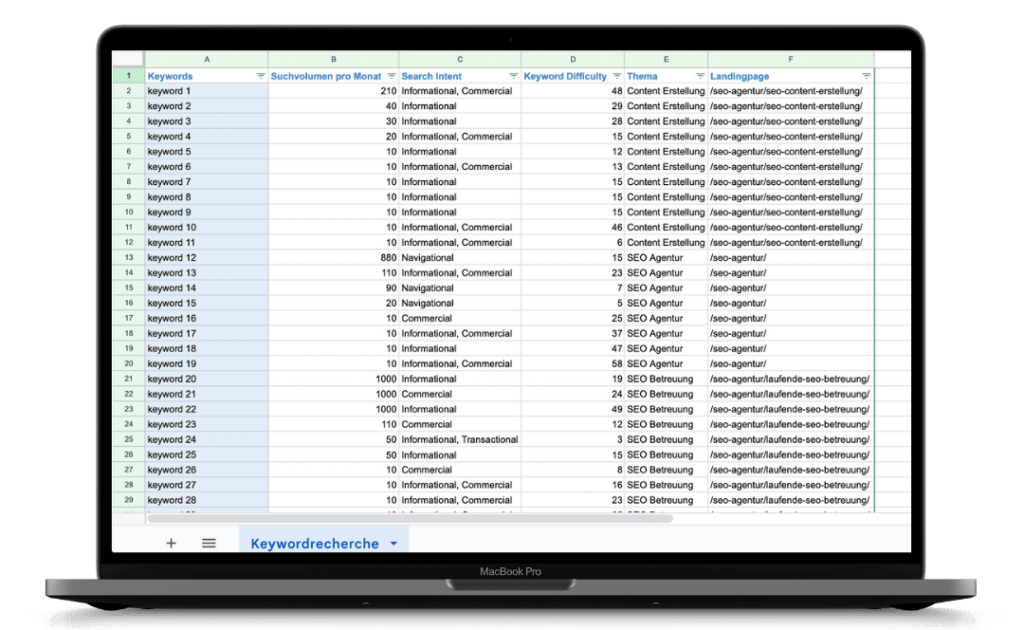Viewport: 1024px width, 630px height.
Task: Open filter options for Keyword Difficulty
Action: 617,76
